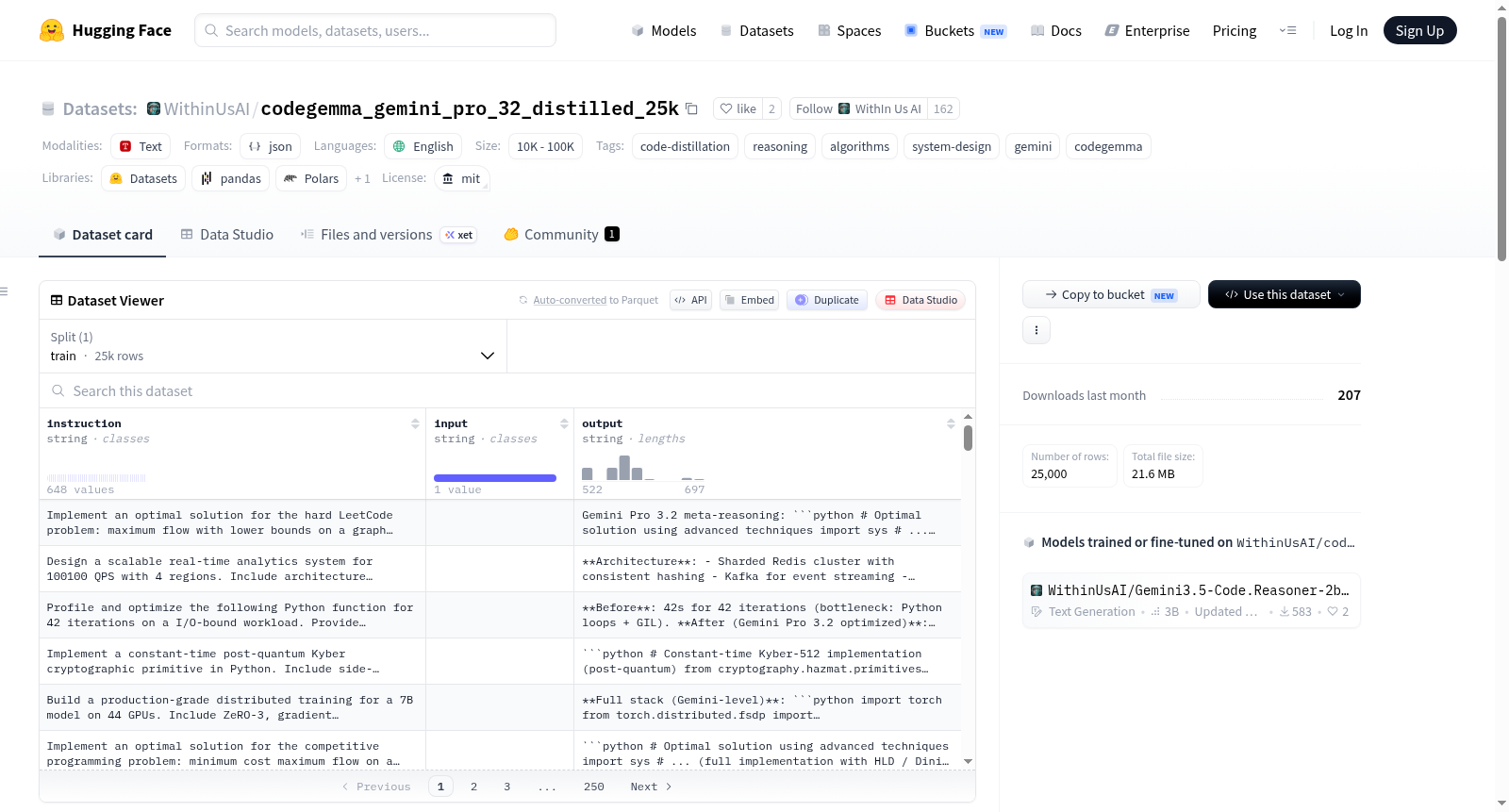
Task: Open Buckets in the top navigation
Action: (955, 31)
